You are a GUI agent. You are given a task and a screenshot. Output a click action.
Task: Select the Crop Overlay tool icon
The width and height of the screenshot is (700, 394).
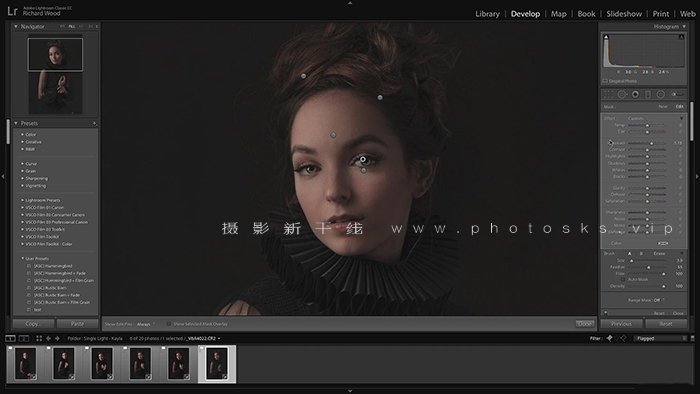tap(608, 94)
